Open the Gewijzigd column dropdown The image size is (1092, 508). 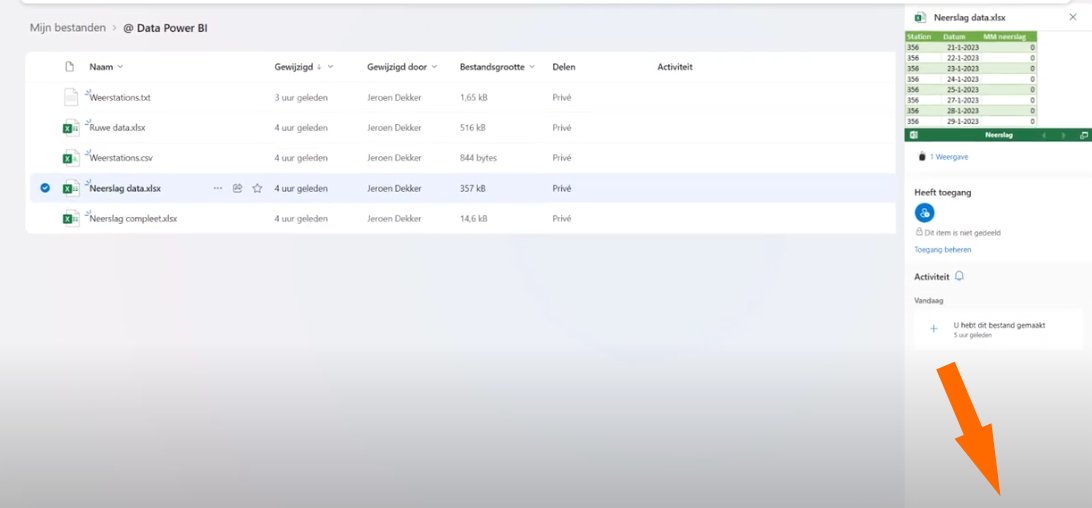point(330,67)
